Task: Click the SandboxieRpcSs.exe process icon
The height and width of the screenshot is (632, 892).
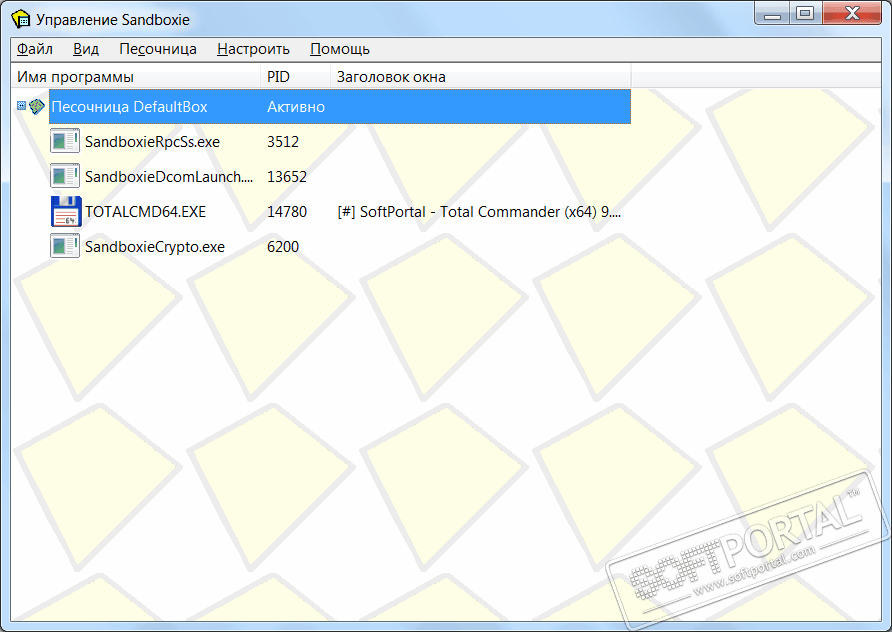Action: (65, 141)
